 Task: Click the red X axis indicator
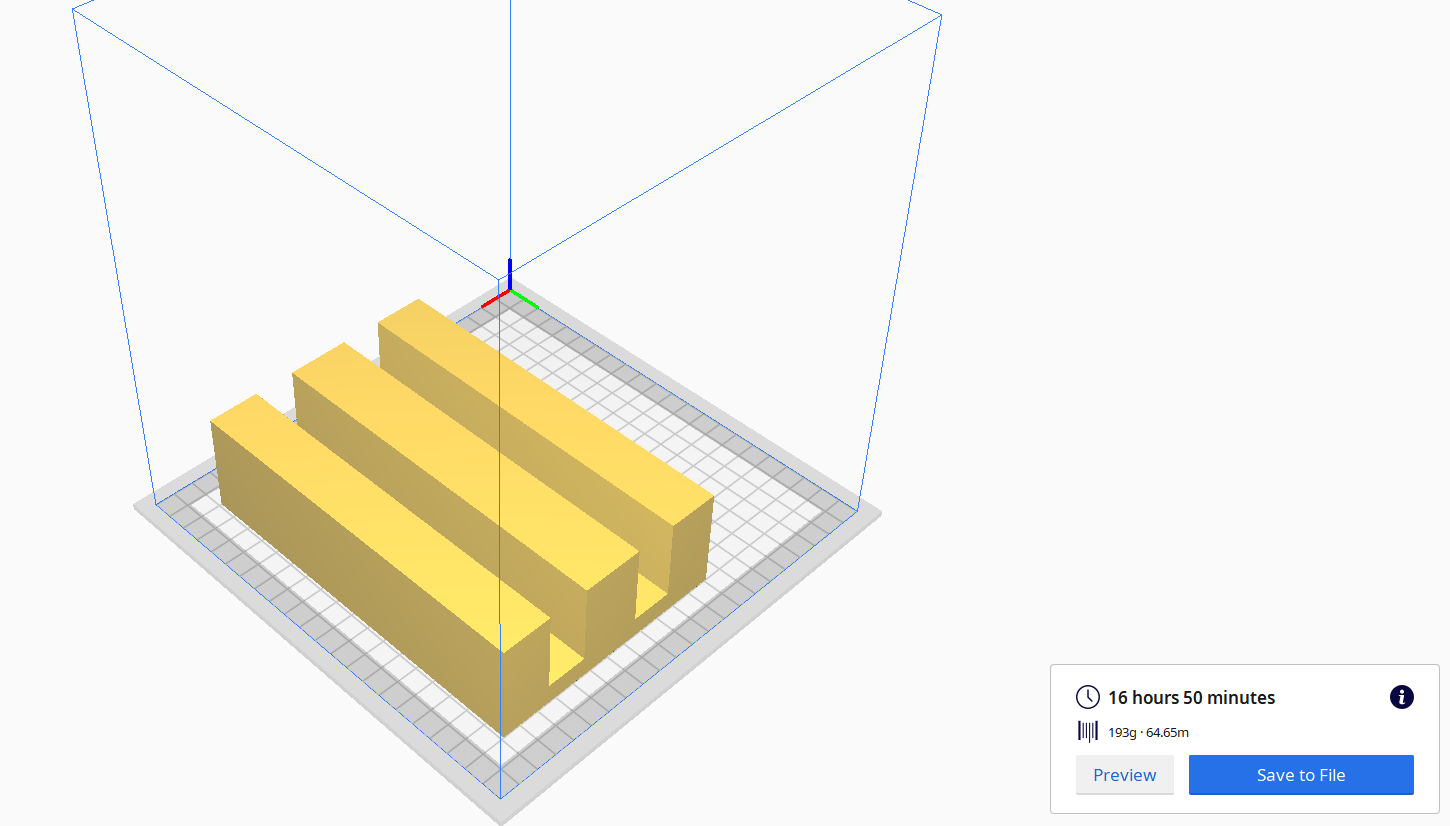492,298
